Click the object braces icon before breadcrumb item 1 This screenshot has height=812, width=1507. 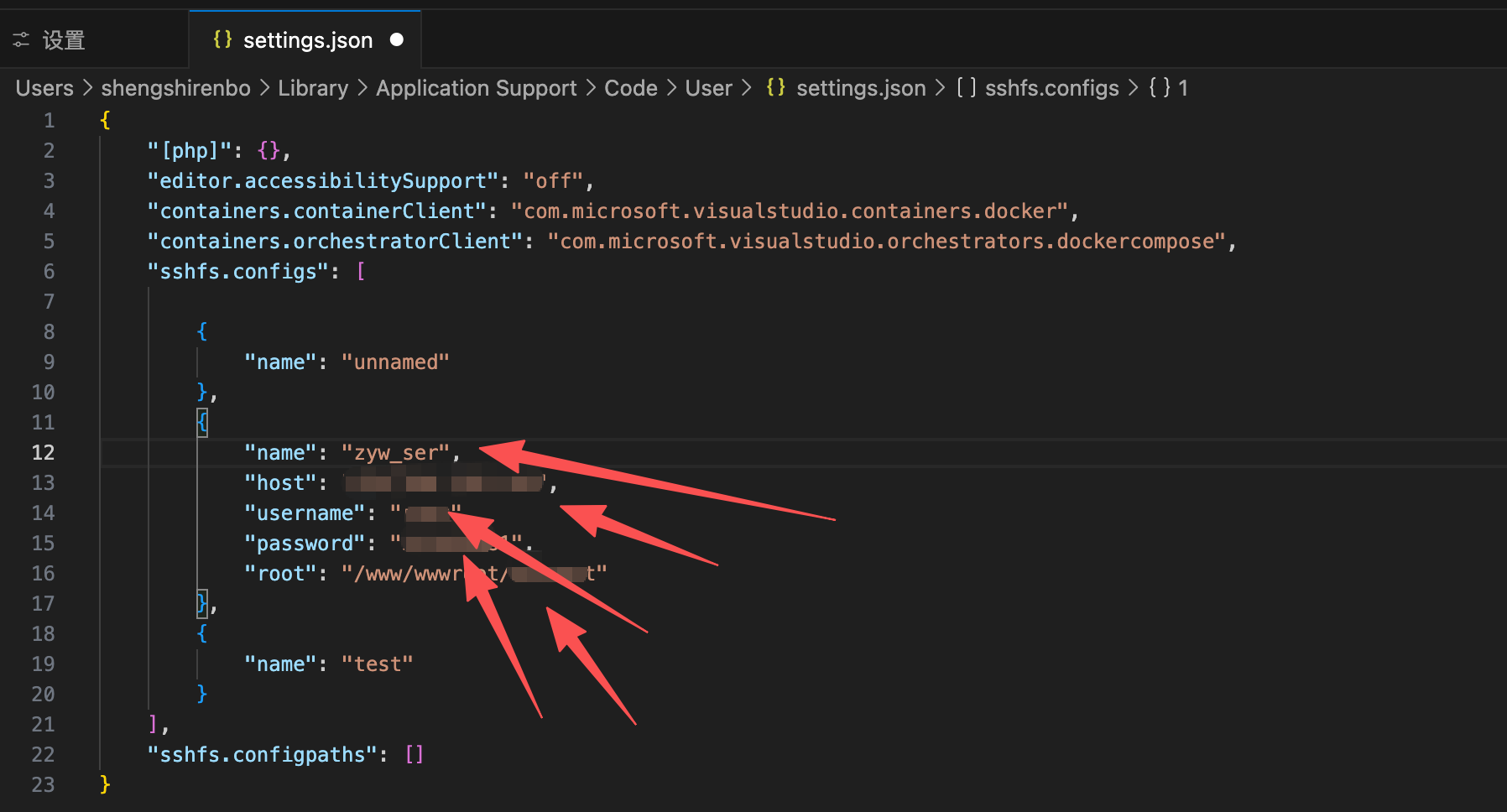pyautogui.click(x=1160, y=87)
